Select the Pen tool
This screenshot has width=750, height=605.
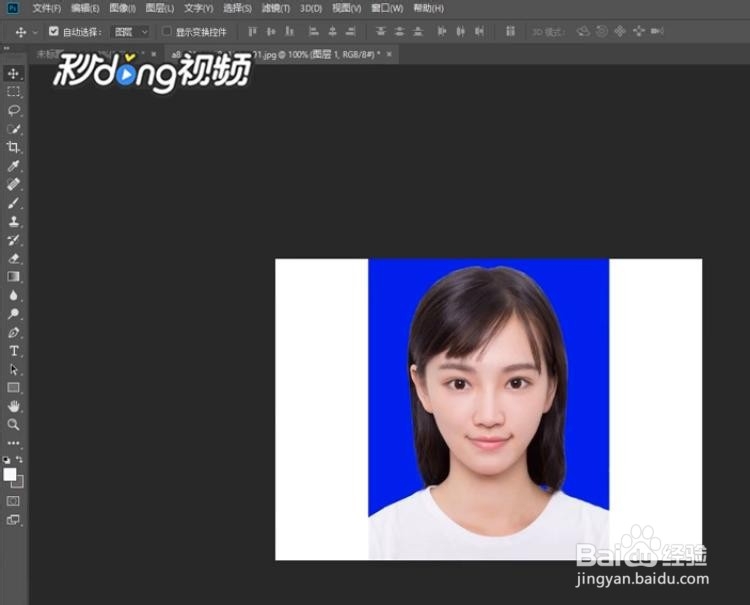pos(13,332)
